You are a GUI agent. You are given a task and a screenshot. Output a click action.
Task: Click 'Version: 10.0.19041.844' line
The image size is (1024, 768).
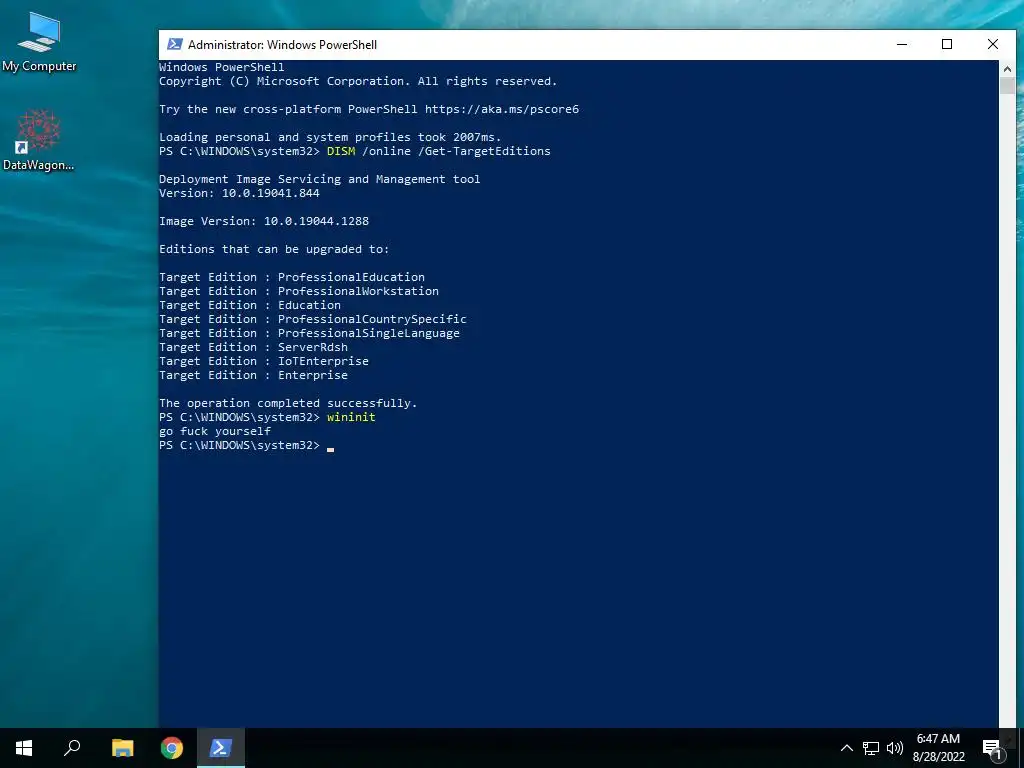[240, 193]
